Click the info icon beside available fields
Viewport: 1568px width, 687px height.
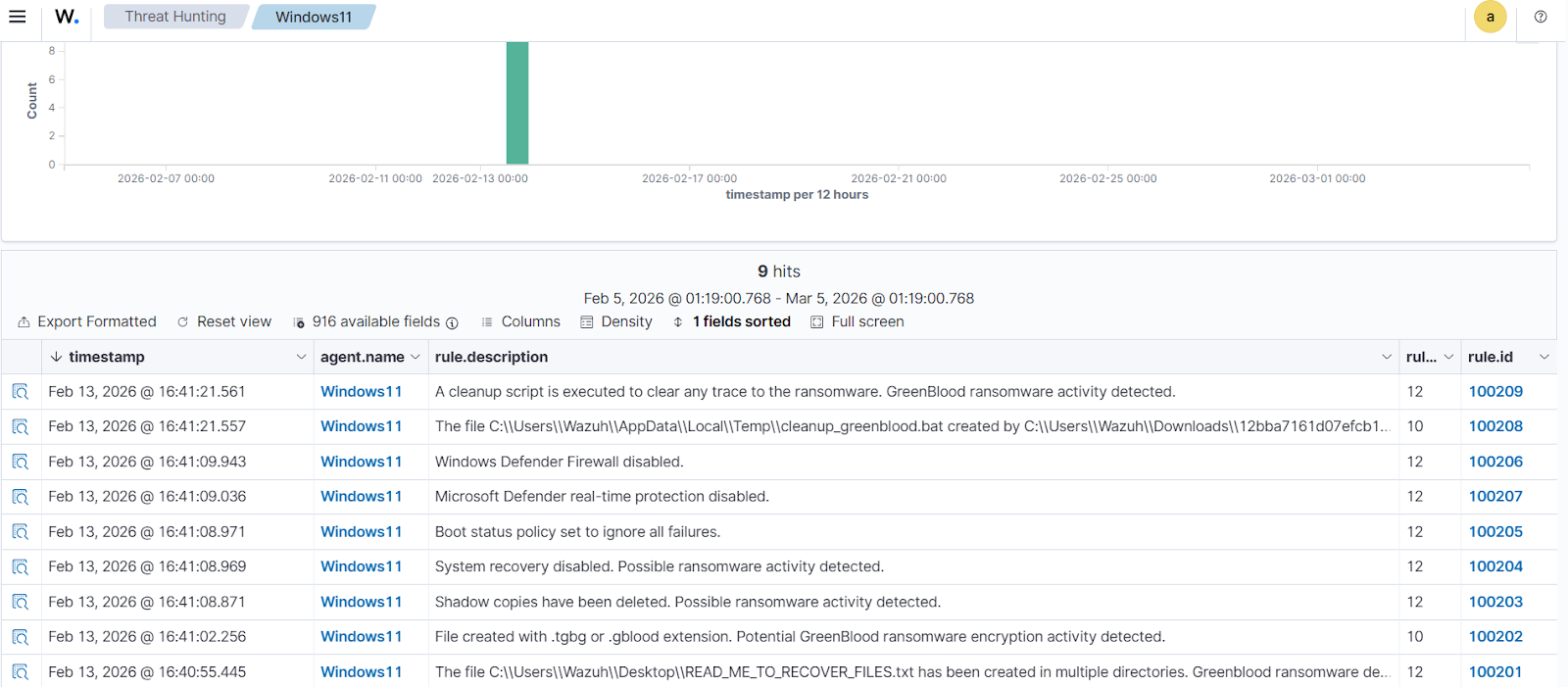point(452,322)
